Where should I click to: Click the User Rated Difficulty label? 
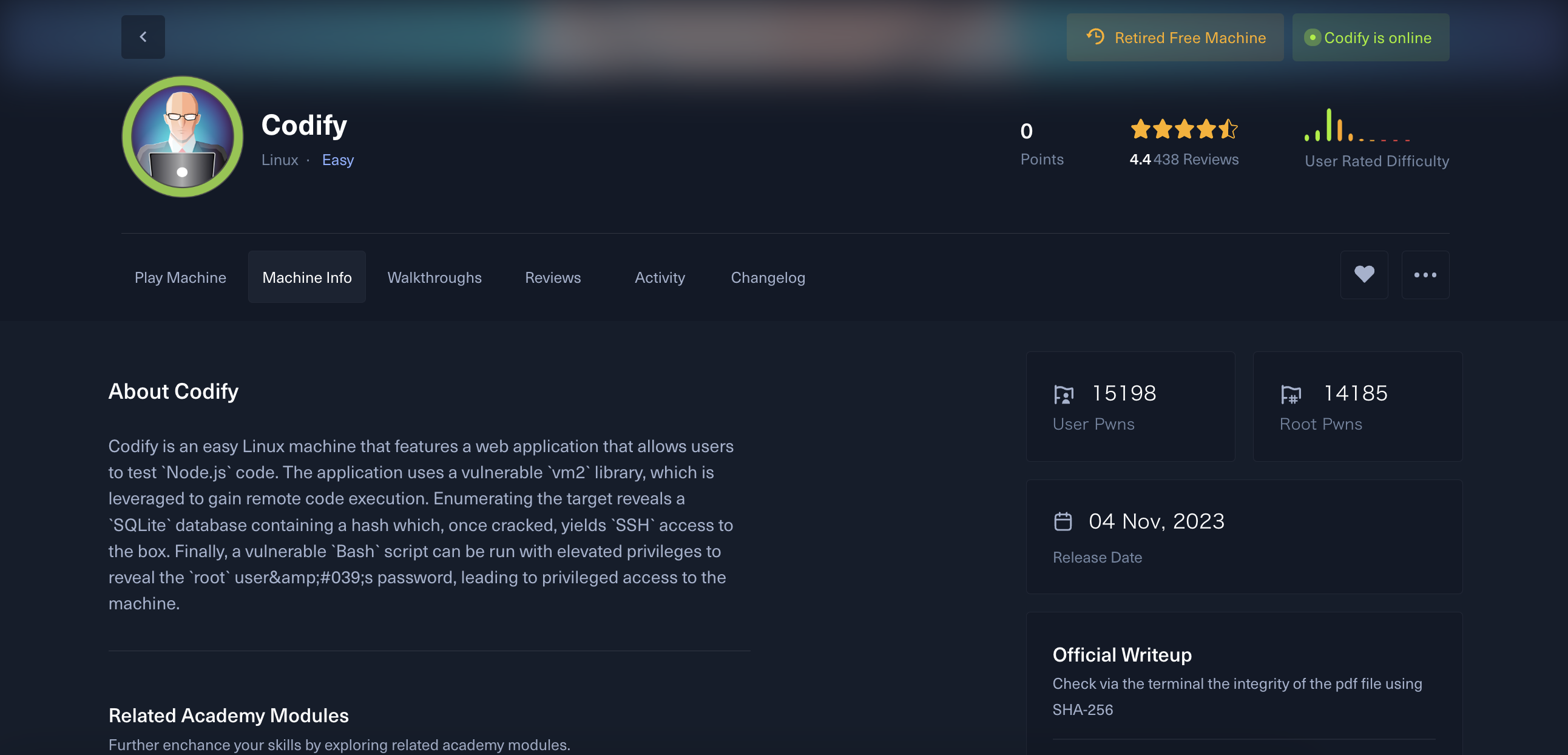pyautogui.click(x=1376, y=161)
